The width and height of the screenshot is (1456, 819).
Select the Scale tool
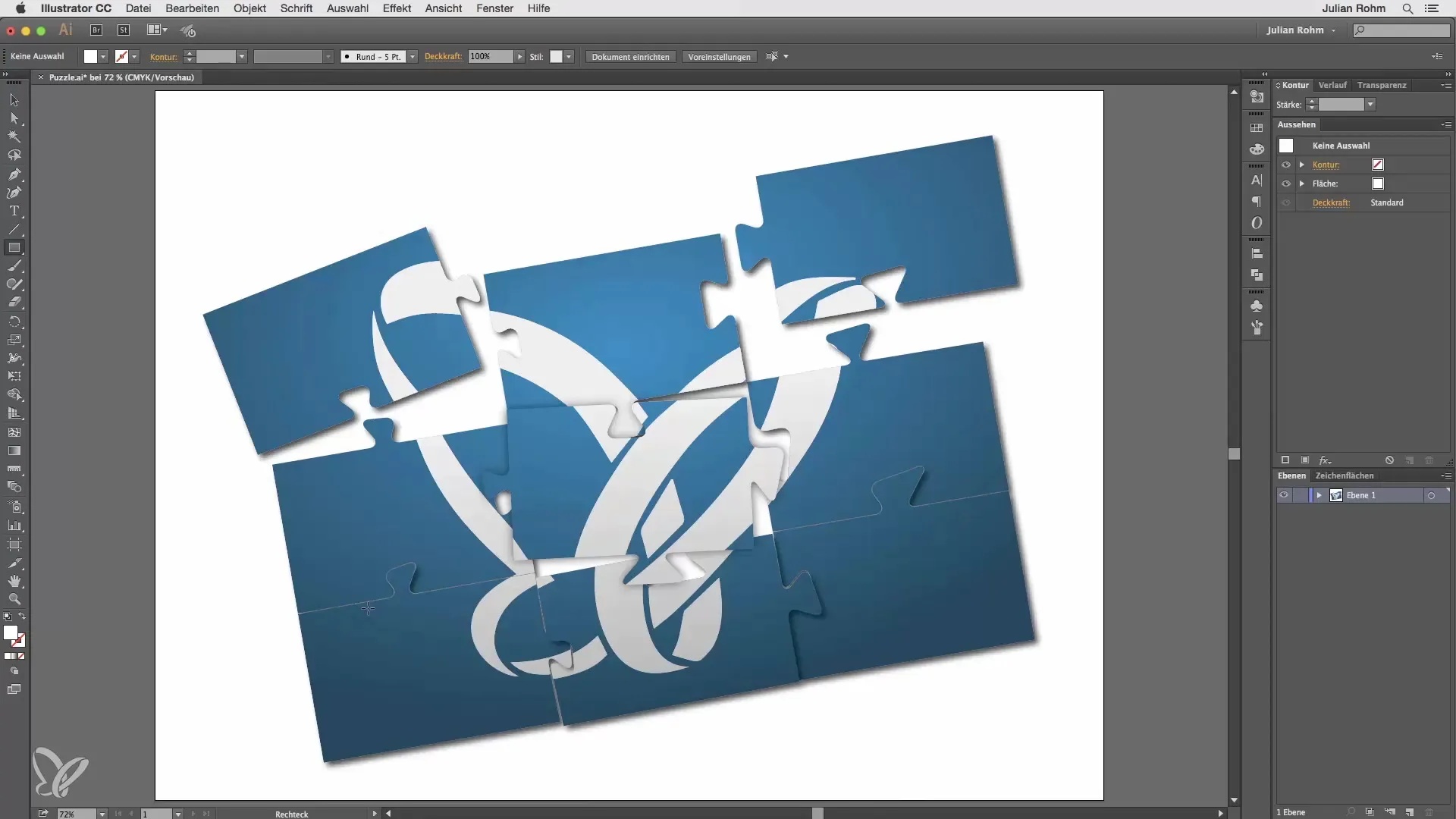(x=14, y=340)
